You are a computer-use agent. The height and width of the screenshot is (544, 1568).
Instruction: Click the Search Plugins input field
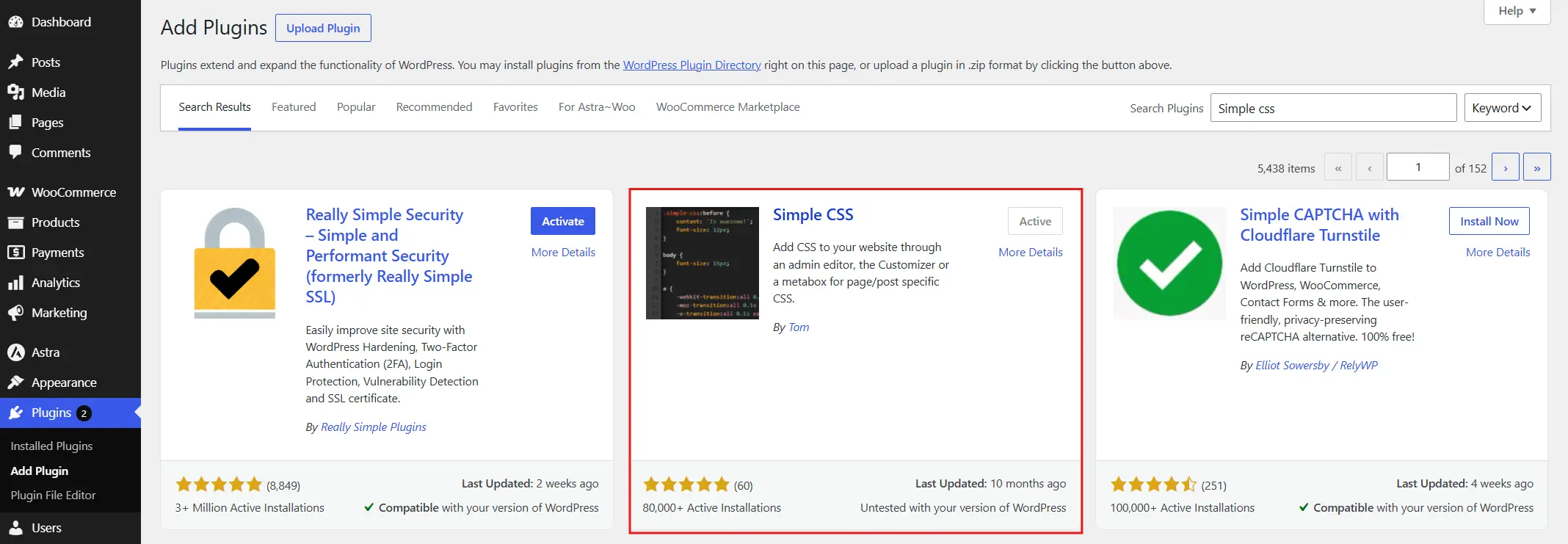tap(1333, 108)
